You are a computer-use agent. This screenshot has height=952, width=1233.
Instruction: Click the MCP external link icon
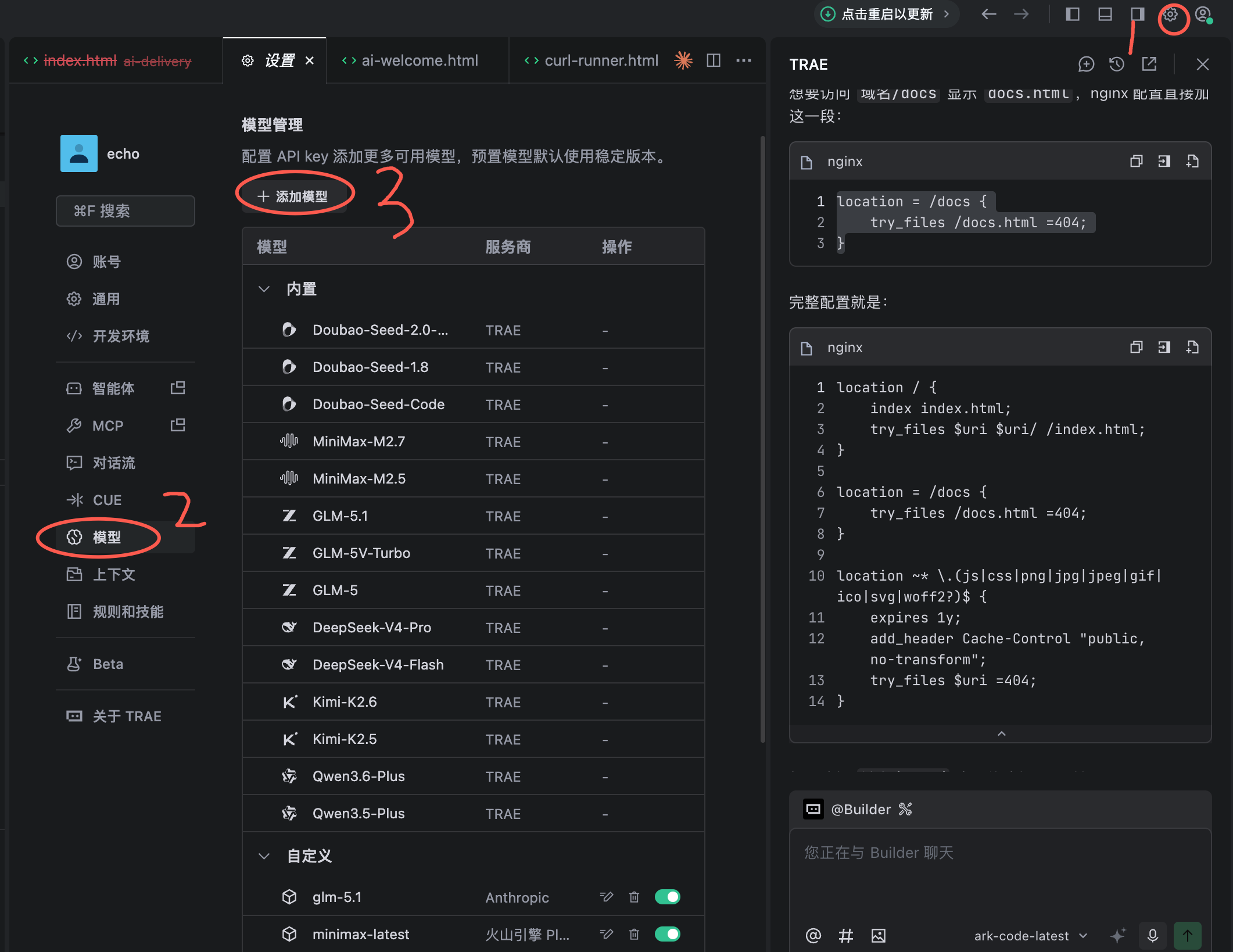[x=178, y=425]
